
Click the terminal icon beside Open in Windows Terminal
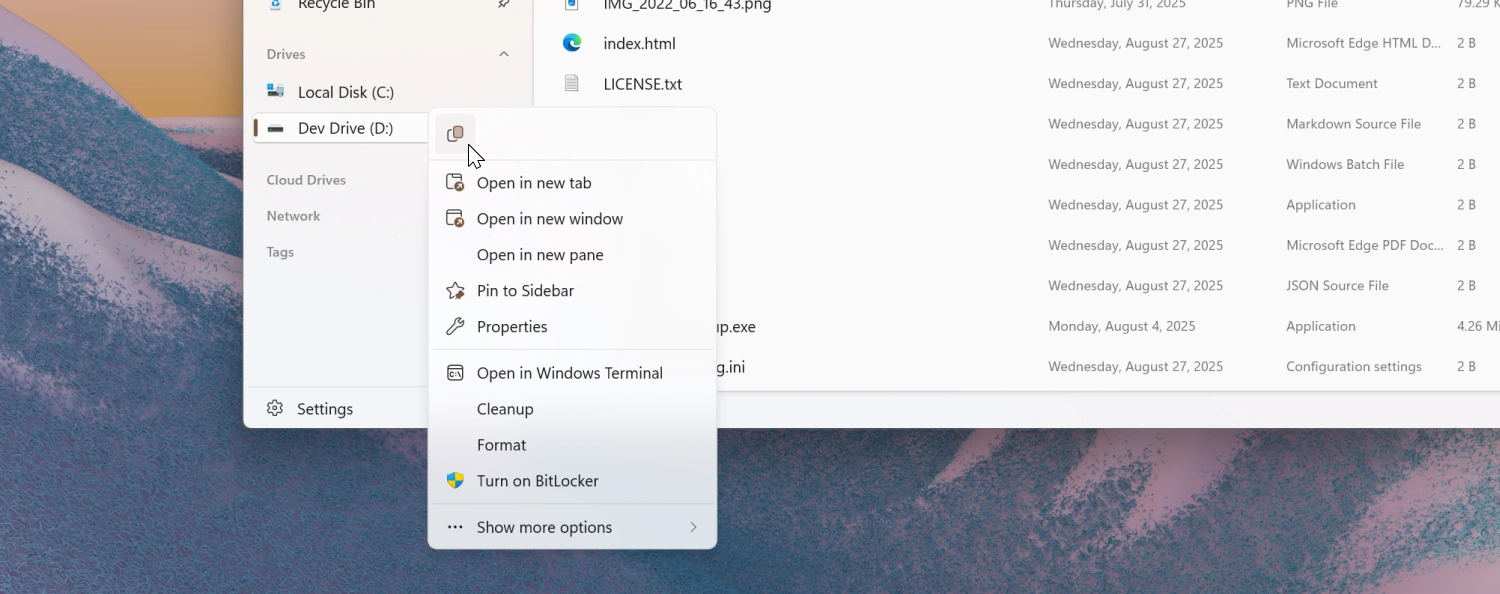(455, 372)
